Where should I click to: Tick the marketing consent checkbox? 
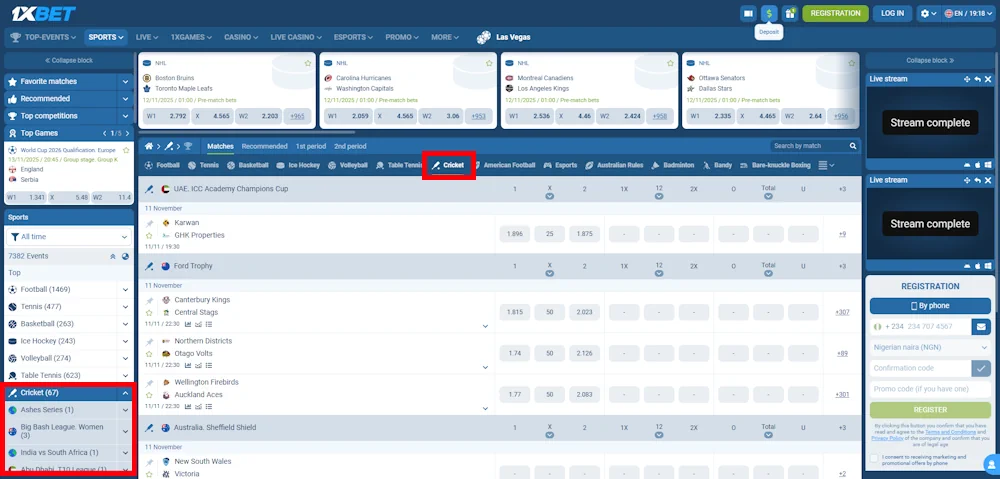tap(874, 458)
